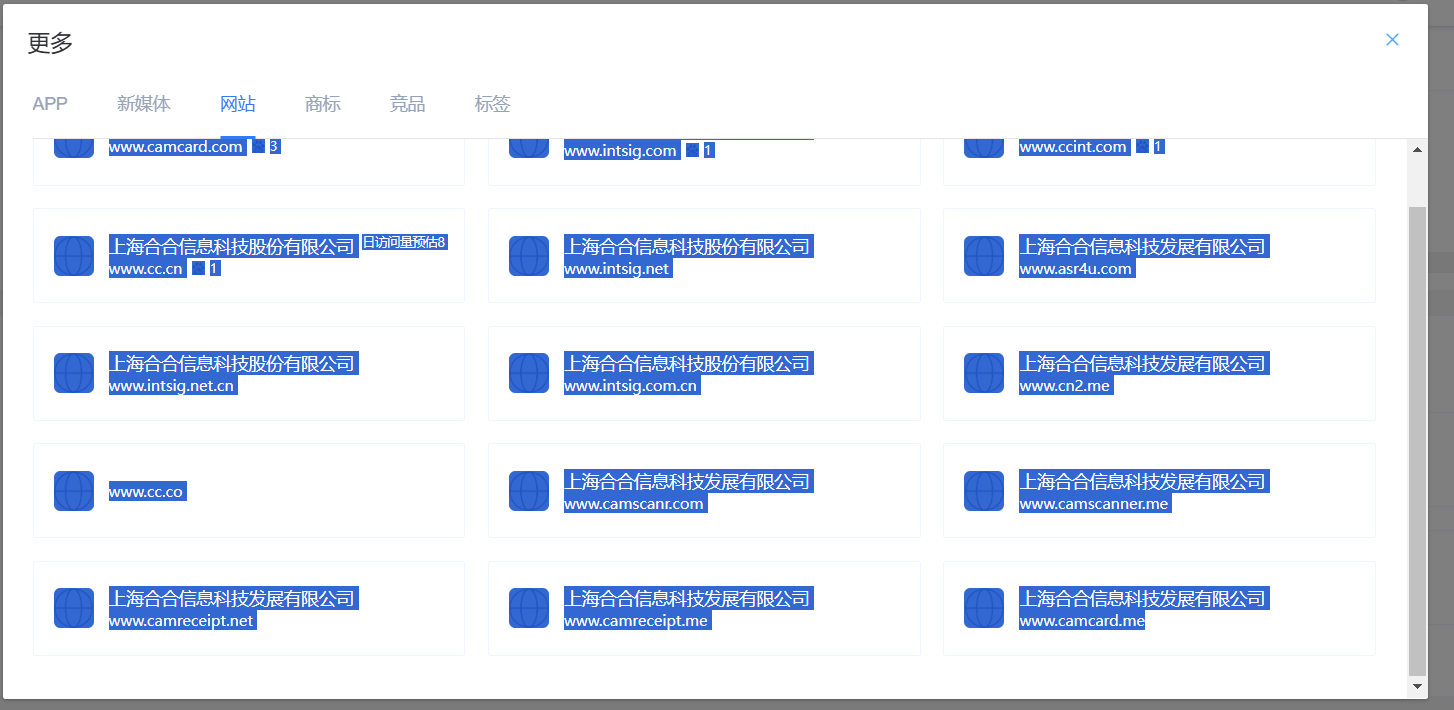Image resolution: width=1454 pixels, height=710 pixels.
Task: Click the vertical scrollbar thumb
Action: click(1417, 441)
